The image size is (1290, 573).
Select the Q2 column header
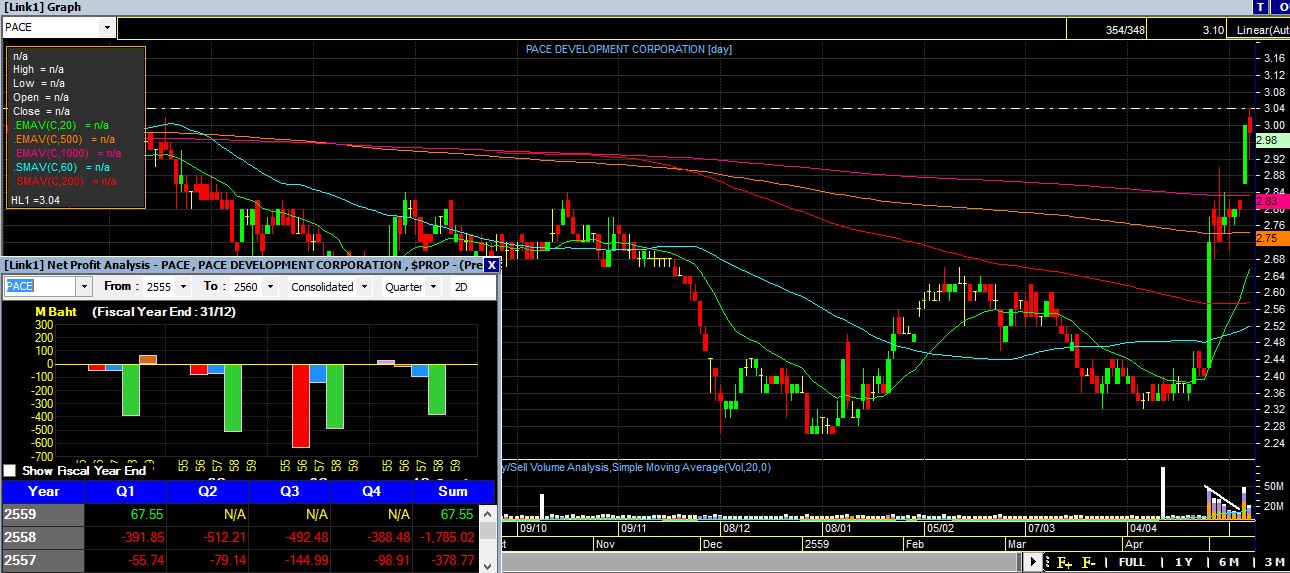[207, 491]
